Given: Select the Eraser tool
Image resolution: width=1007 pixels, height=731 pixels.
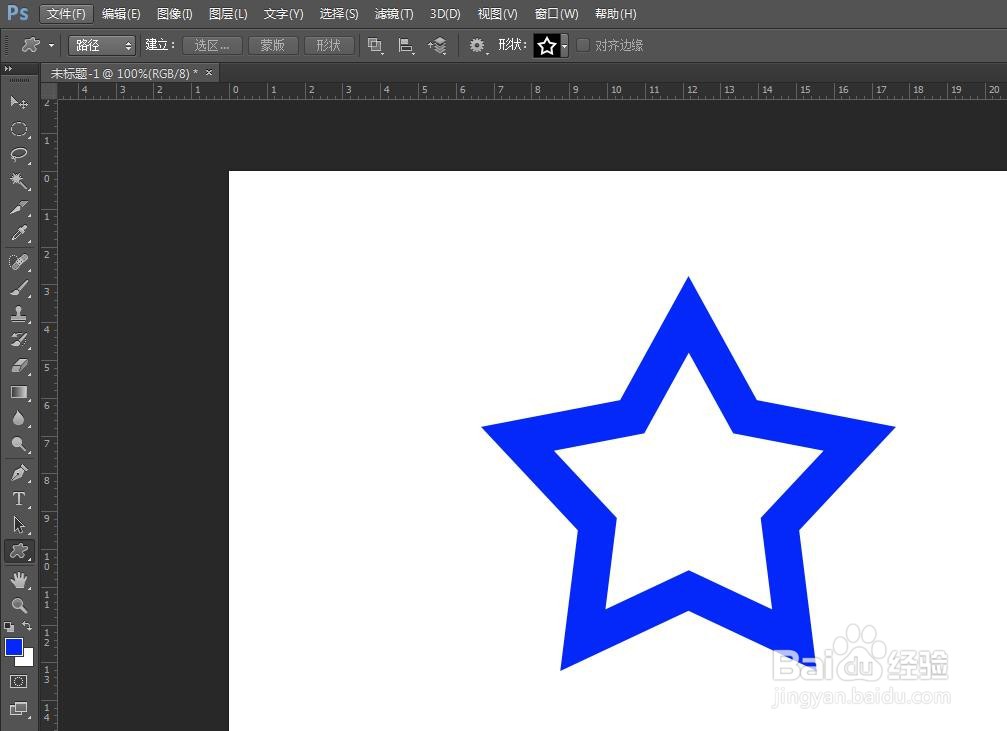Looking at the screenshot, I should 19,366.
